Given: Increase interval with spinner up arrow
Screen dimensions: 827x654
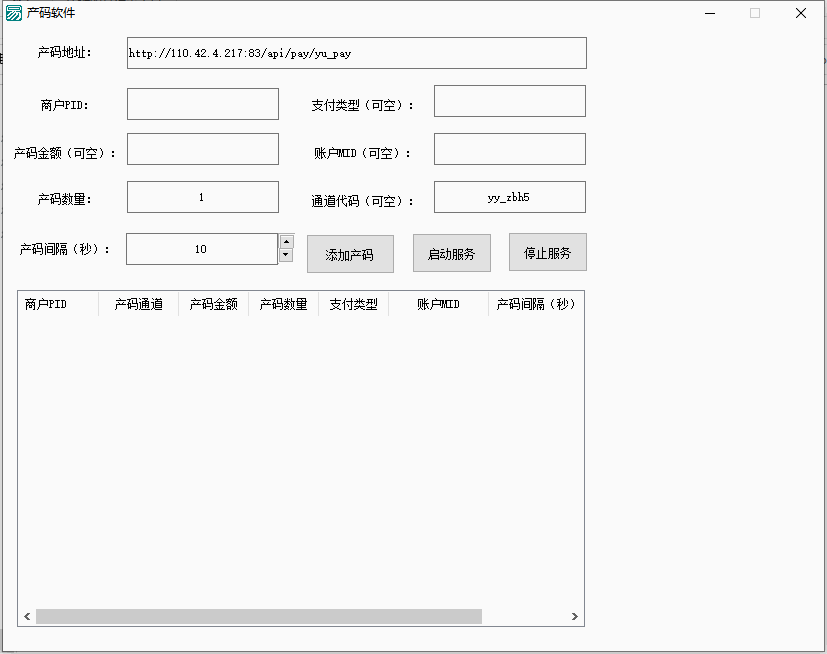Looking at the screenshot, I should pos(286,241).
